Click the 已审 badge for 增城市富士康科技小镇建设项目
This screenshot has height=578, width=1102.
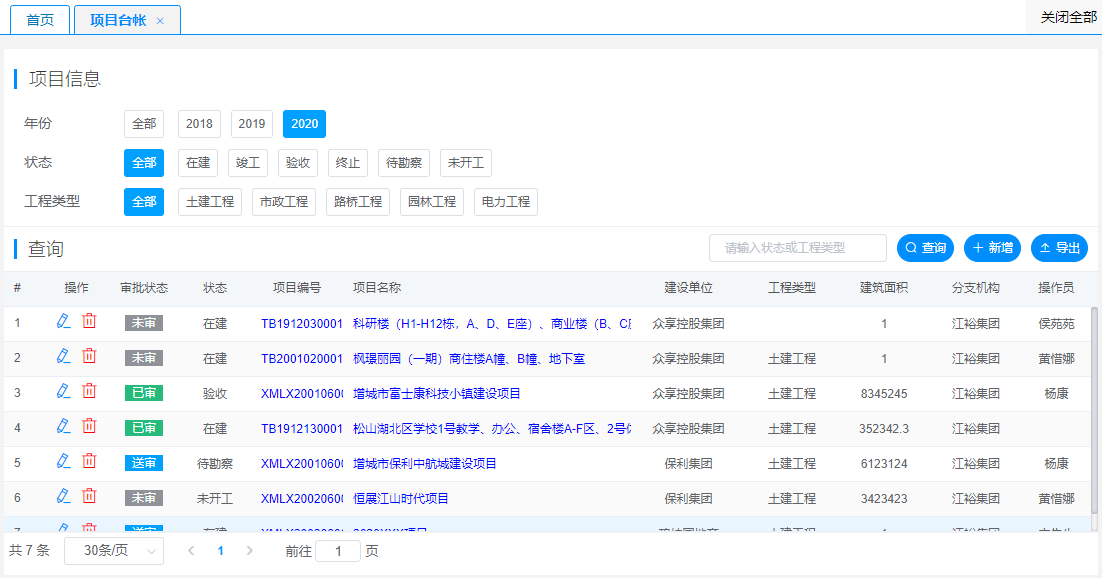pos(144,392)
